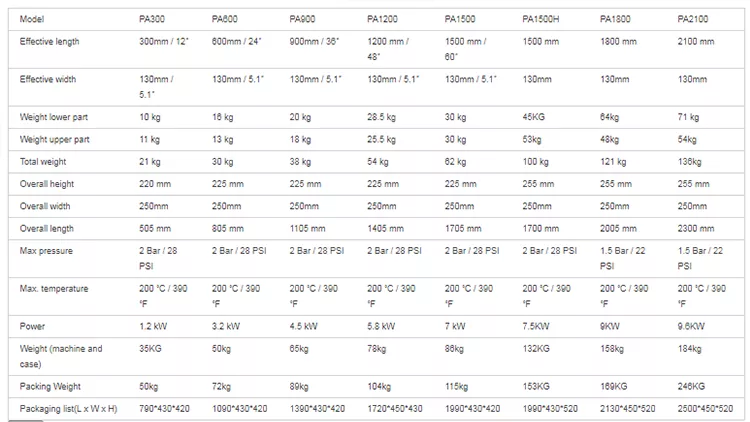Click the Effective length row label
Image resolution: width=750 pixels, height=422 pixels.
49,42
